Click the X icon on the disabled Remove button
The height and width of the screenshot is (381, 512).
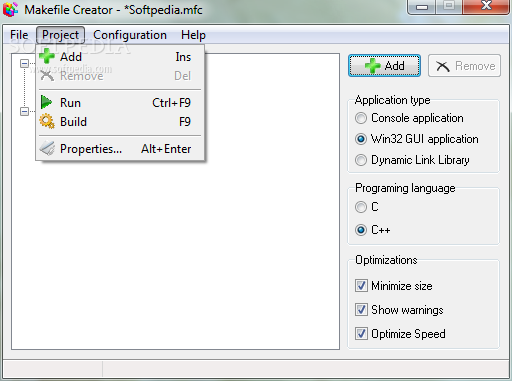pos(443,66)
